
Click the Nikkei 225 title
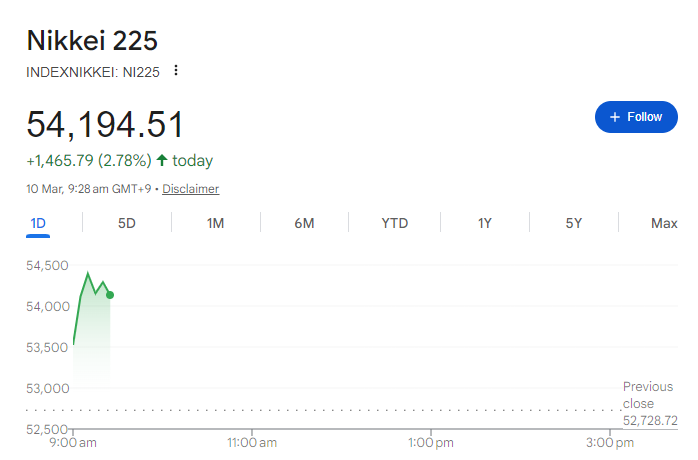click(x=92, y=41)
